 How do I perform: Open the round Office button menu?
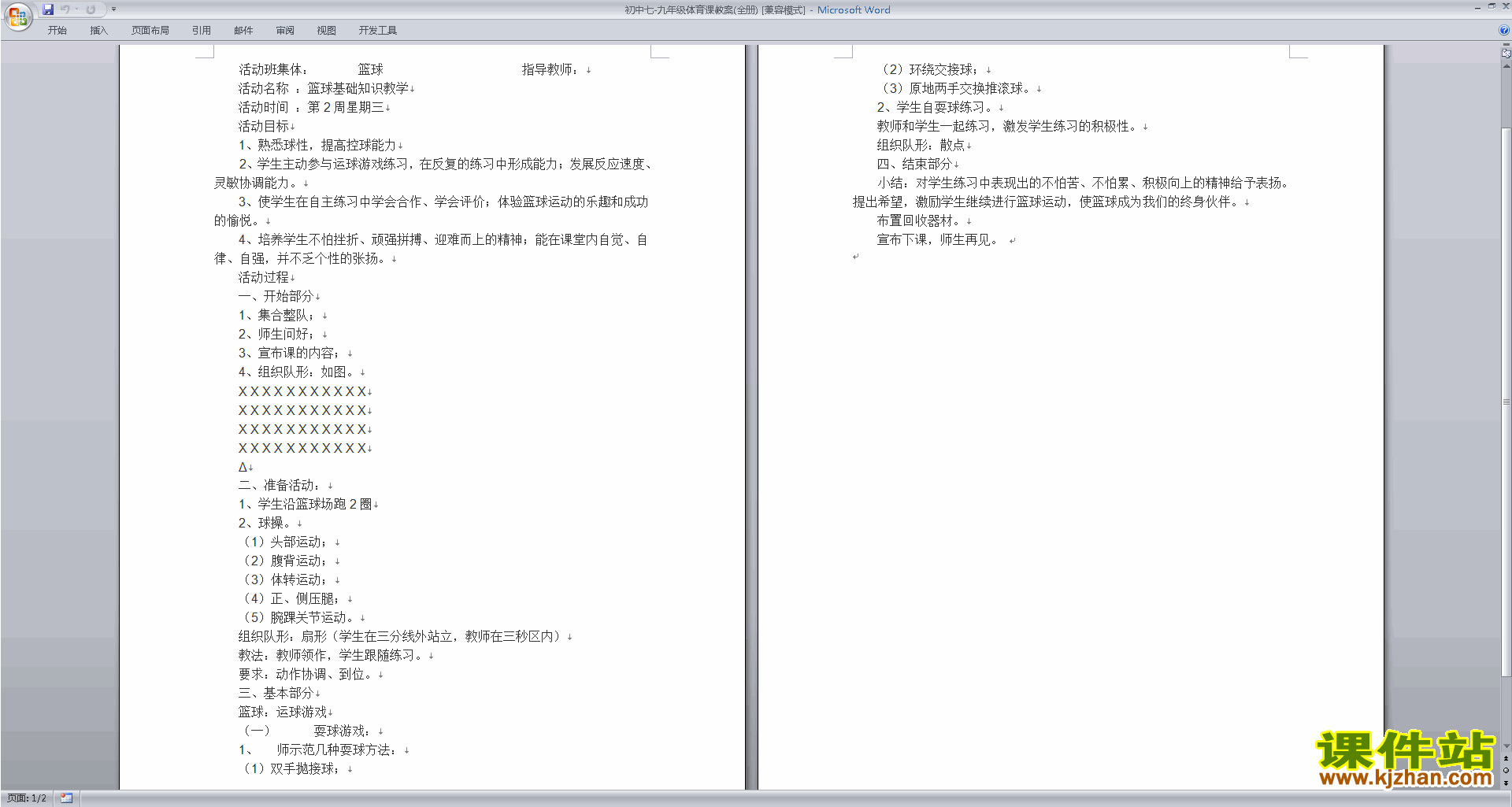pos(17,17)
